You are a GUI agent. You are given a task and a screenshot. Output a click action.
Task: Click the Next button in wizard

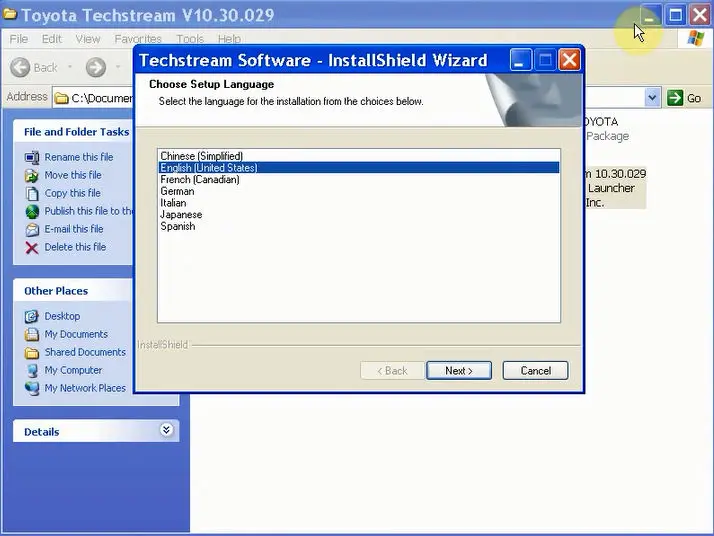click(x=459, y=371)
